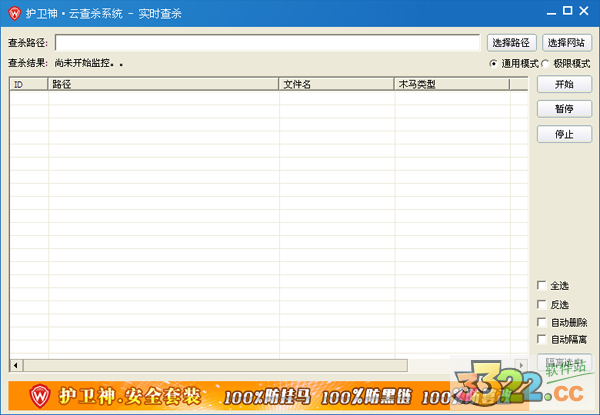The height and width of the screenshot is (415, 600).
Task: Close the 云查杀系统 window
Action: [584, 11]
